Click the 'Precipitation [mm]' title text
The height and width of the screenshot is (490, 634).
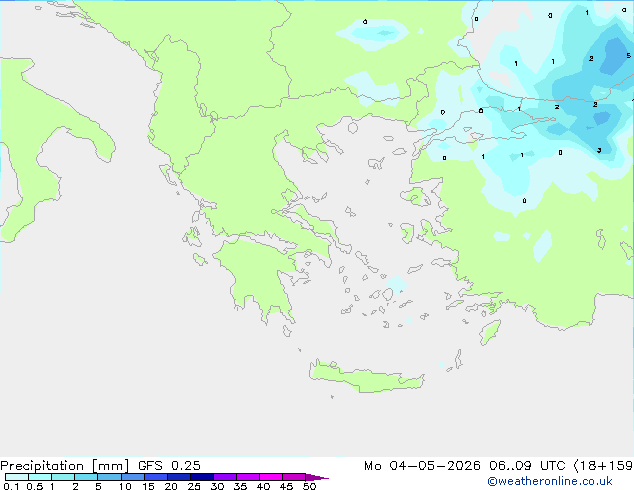tap(64, 466)
